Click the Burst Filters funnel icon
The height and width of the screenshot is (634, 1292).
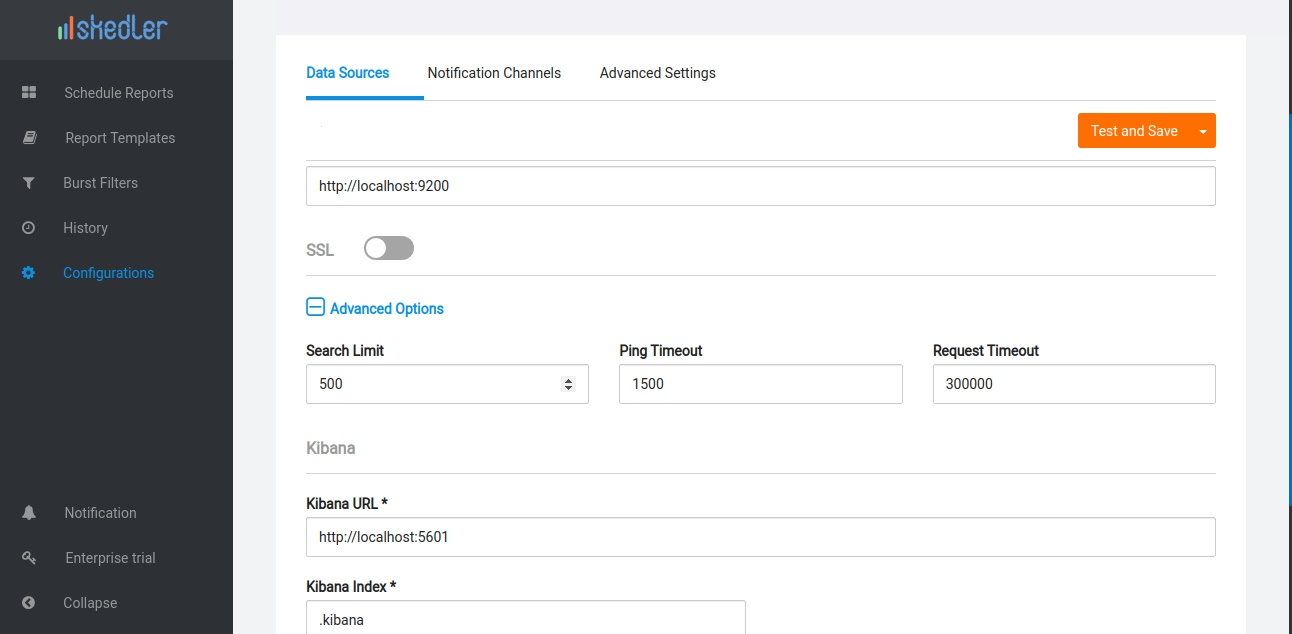click(29, 183)
